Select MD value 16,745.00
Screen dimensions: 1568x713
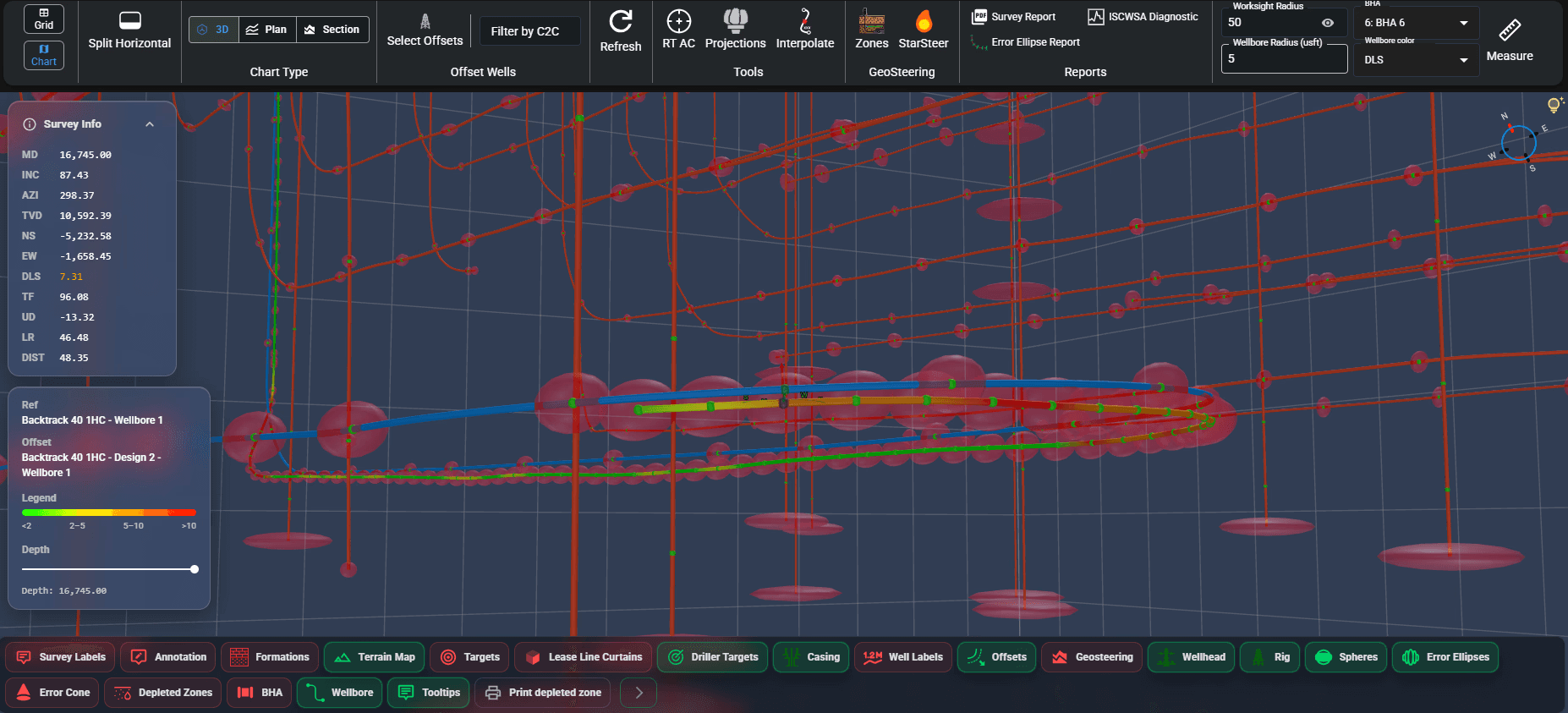coord(85,156)
